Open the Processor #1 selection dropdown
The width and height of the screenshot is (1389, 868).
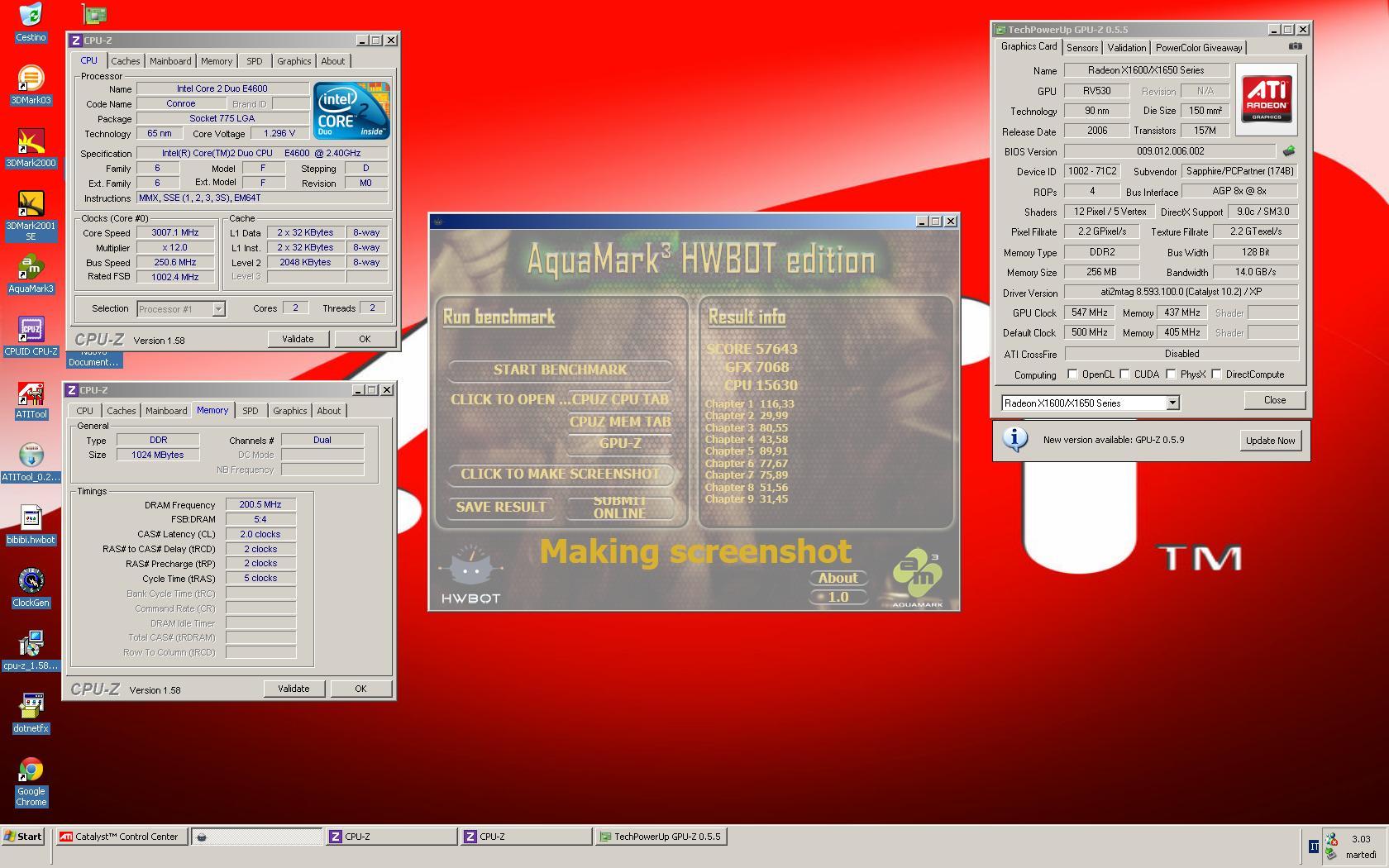pyautogui.click(x=181, y=309)
